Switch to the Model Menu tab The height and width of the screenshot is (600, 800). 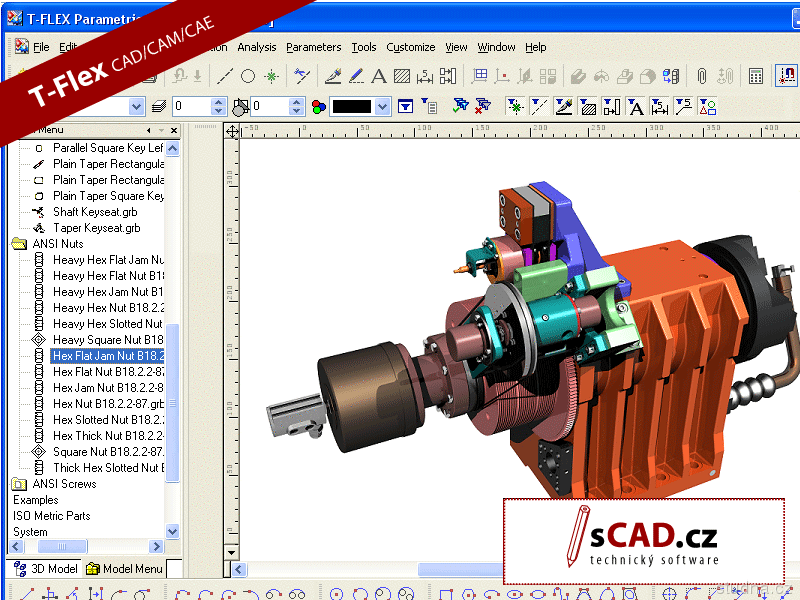(123, 568)
